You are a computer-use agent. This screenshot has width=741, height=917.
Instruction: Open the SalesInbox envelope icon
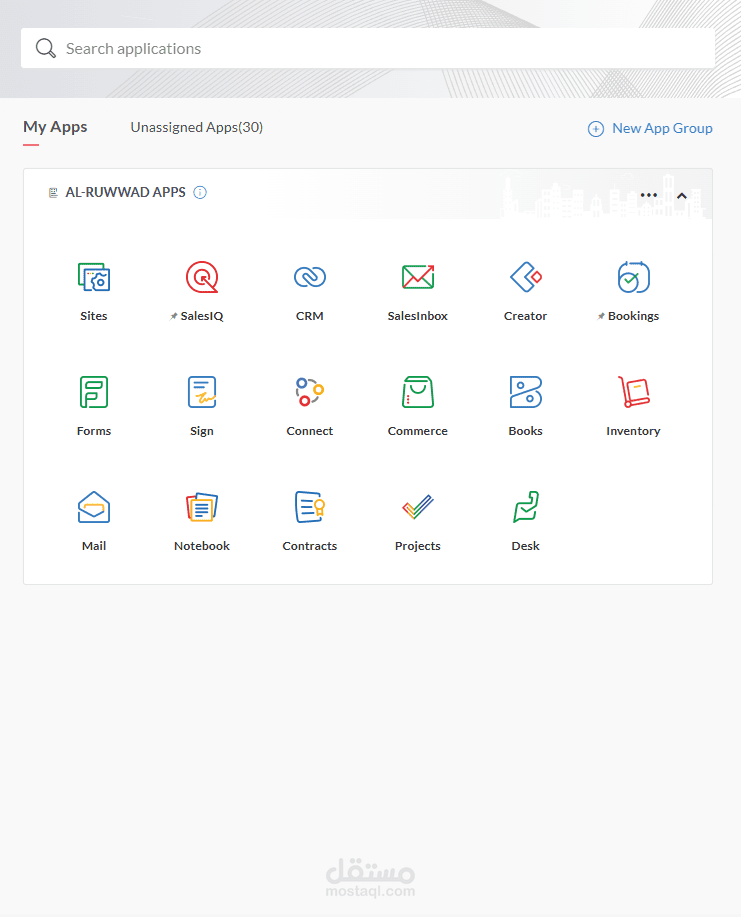click(418, 277)
